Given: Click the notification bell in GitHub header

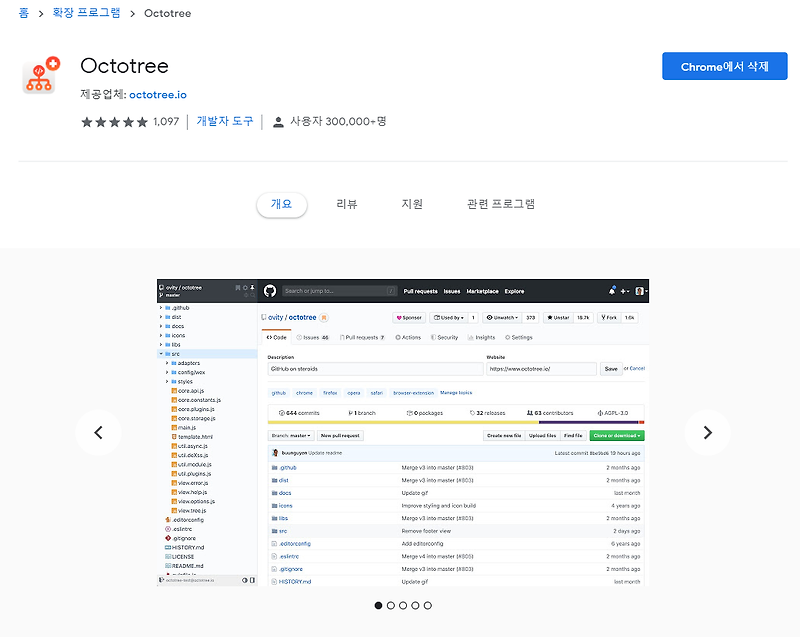Looking at the screenshot, I should pyautogui.click(x=612, y=291).
